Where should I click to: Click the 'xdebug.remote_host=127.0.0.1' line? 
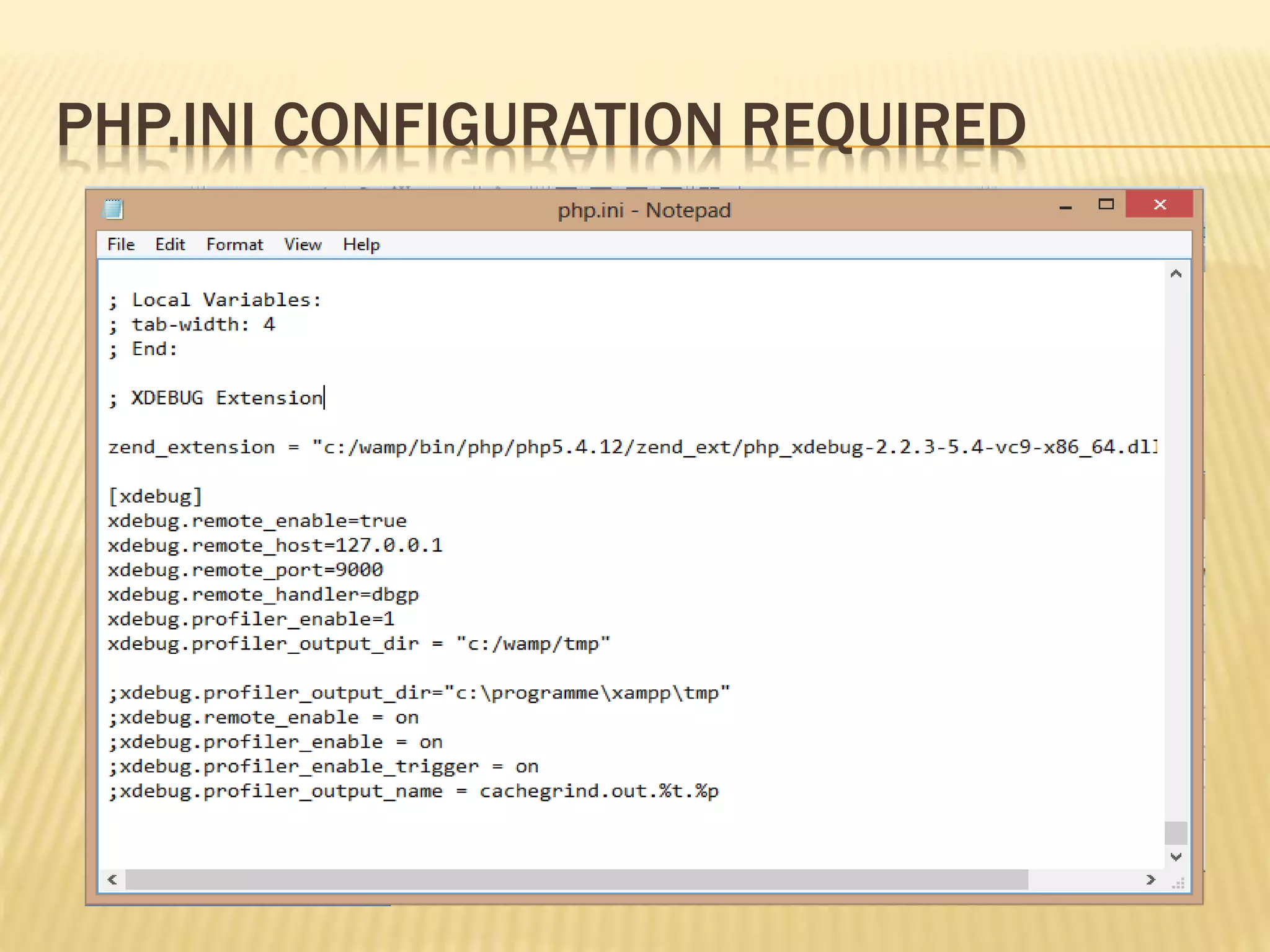tap(275, 545)
